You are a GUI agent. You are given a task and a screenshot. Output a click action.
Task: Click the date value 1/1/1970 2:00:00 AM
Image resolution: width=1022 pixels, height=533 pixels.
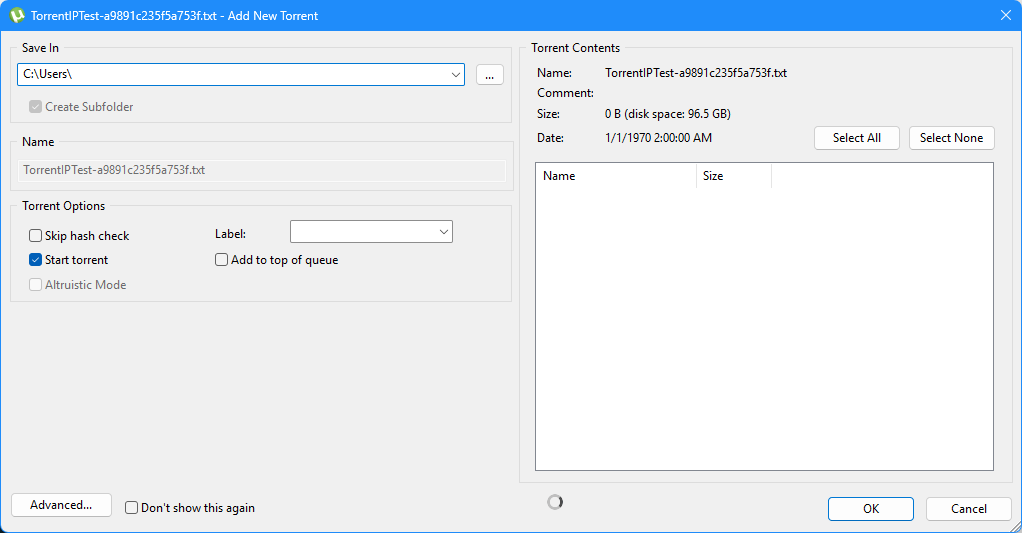click(x=658, y=138)
